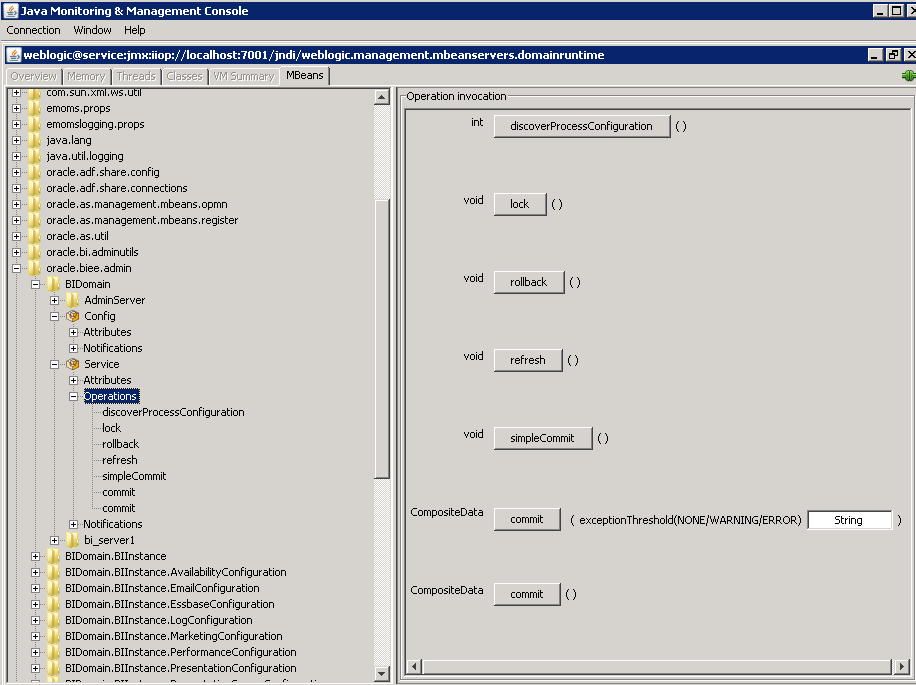Click the lock operation button
The image size is (916, 685).
pos(520,204)
